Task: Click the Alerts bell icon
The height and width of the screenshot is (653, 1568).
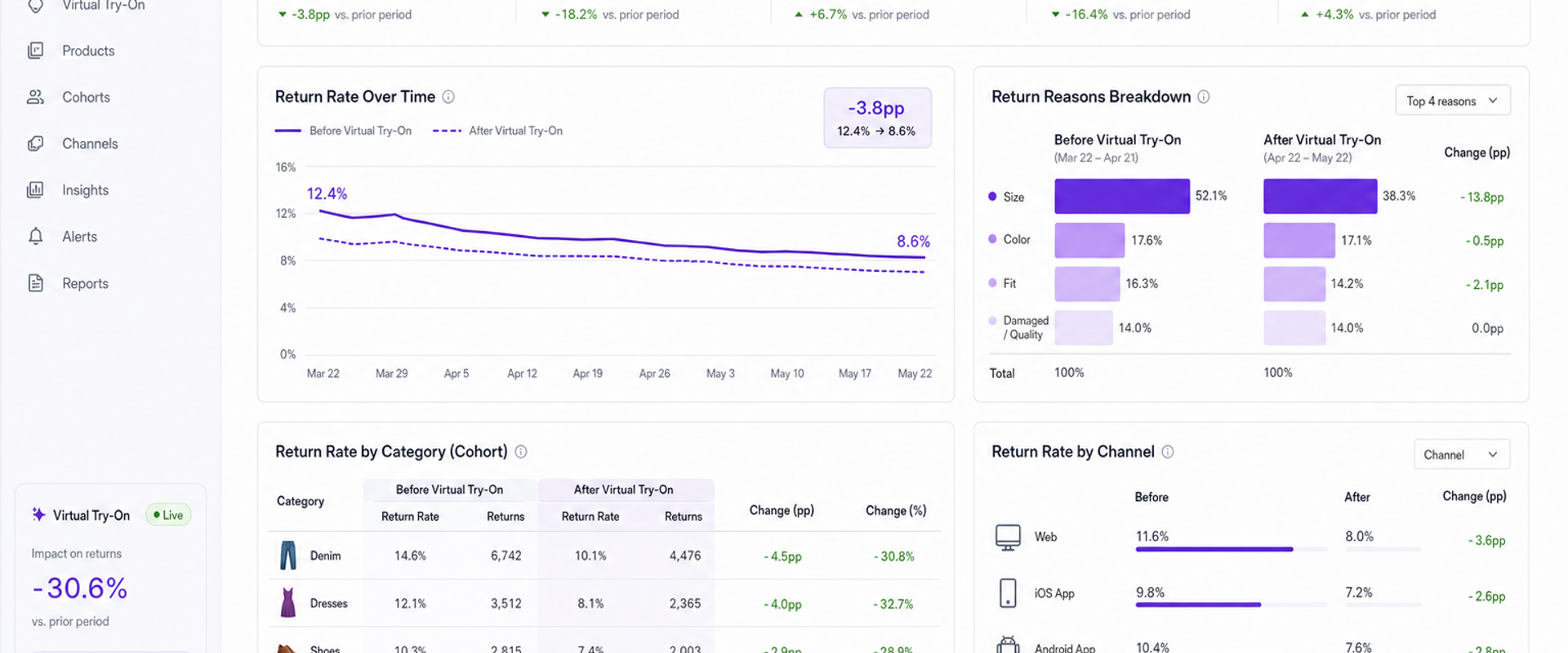Action: [35, 237]
